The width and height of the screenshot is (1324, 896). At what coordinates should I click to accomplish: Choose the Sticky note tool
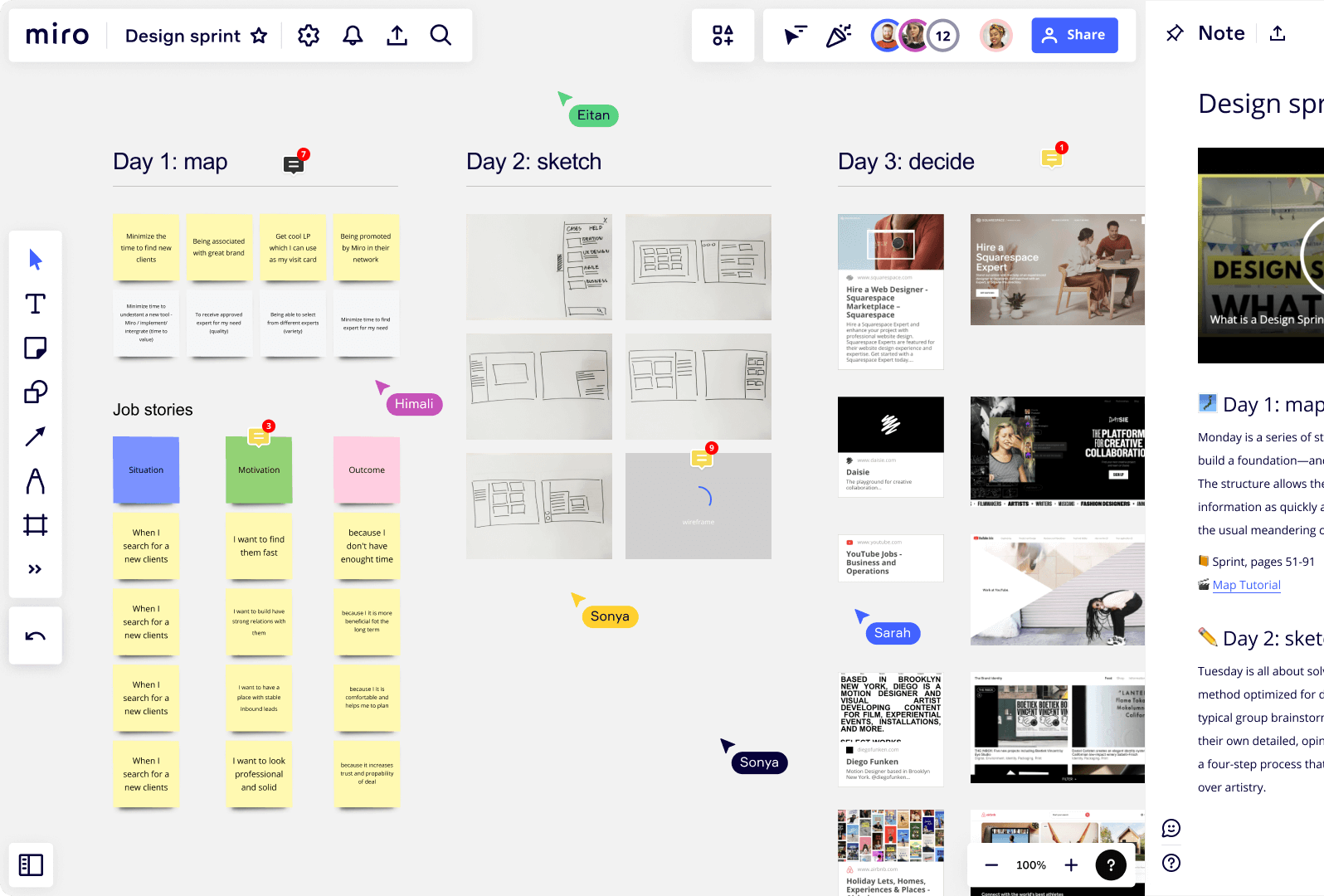tap(35, 348)
